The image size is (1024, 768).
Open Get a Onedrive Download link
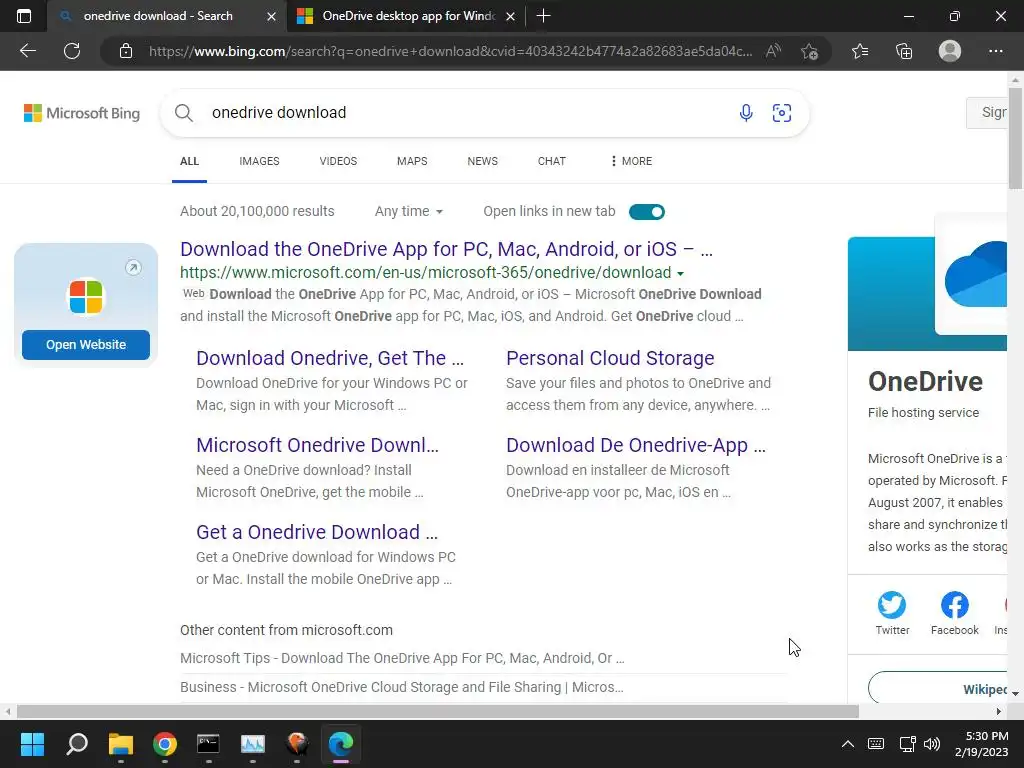point(317,532)
